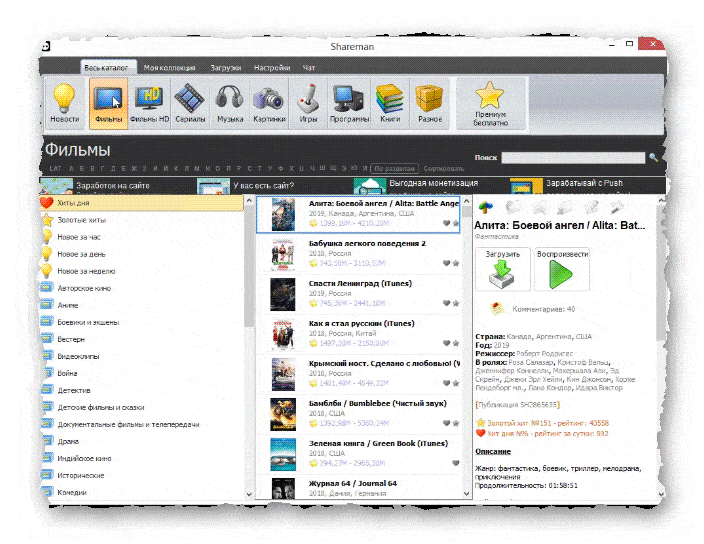
Task: Select Зеленая книга / Green Book (iTunes) title
Action: 378,443
